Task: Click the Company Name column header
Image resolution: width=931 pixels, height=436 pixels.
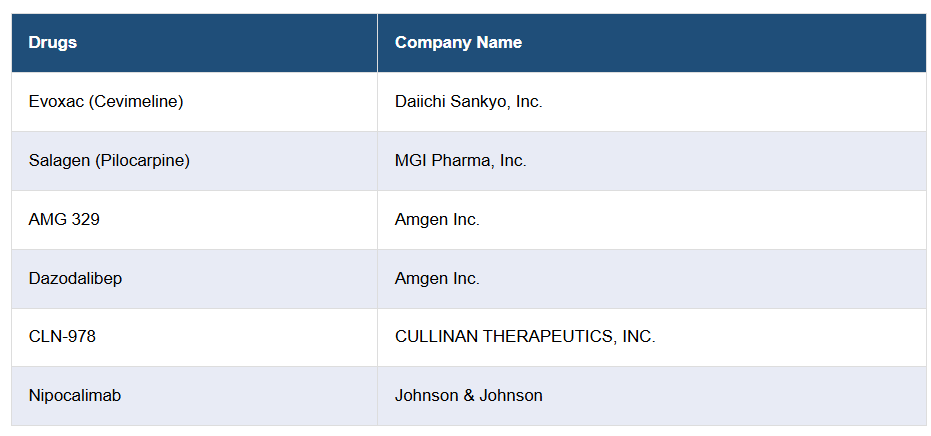Action: click(x=458, y=43)
